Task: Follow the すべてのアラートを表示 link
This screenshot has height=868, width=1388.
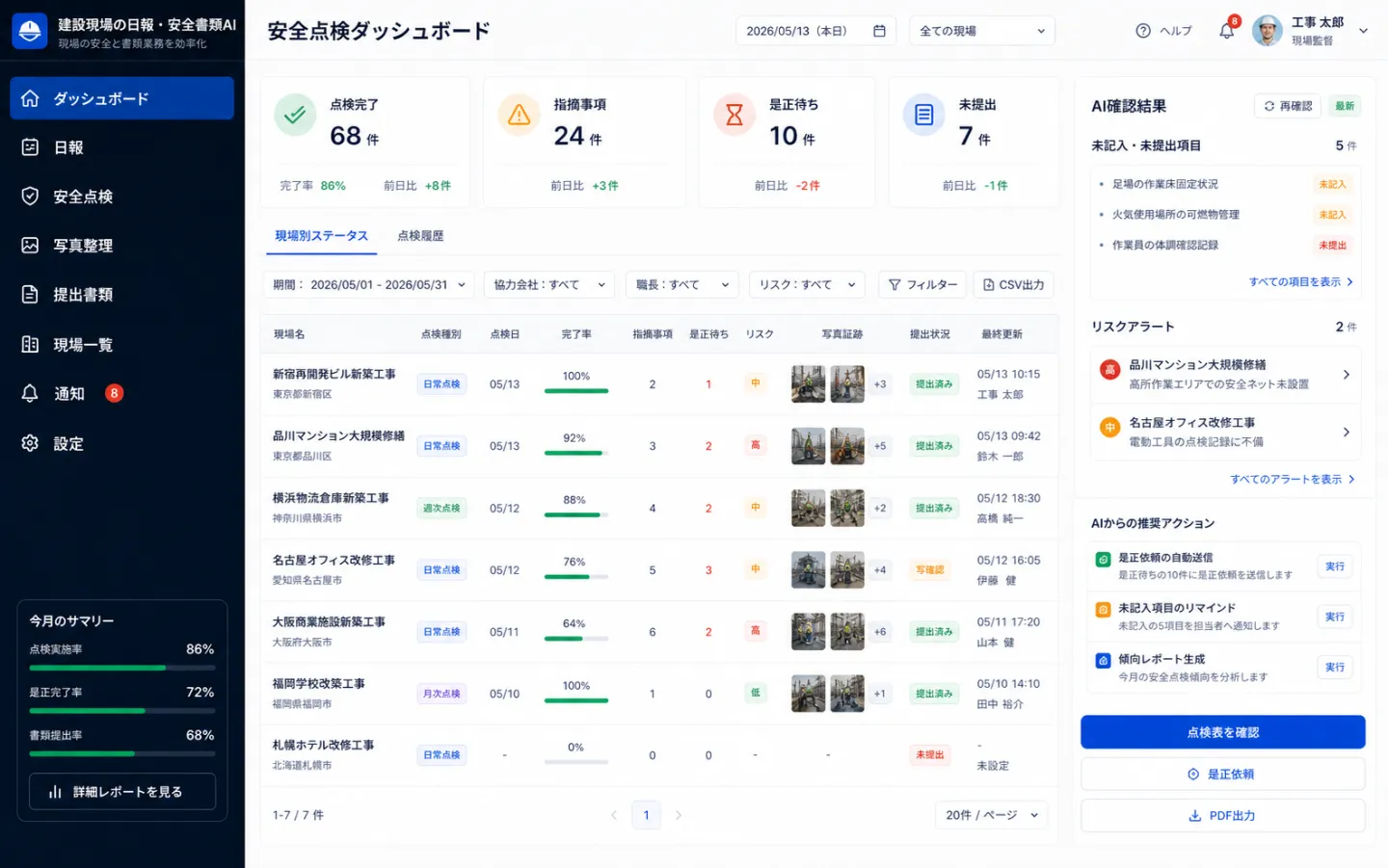Action: pyautogui.click(x=1293, y=479)
